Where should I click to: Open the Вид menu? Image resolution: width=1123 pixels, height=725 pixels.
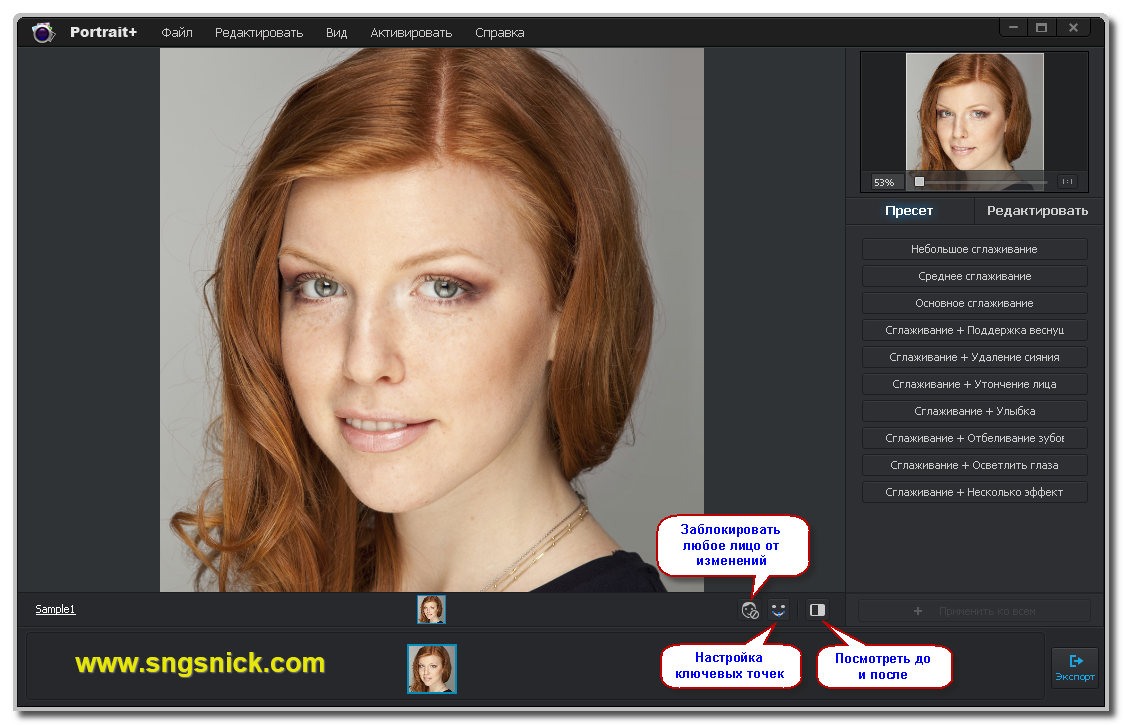(337, 33)
